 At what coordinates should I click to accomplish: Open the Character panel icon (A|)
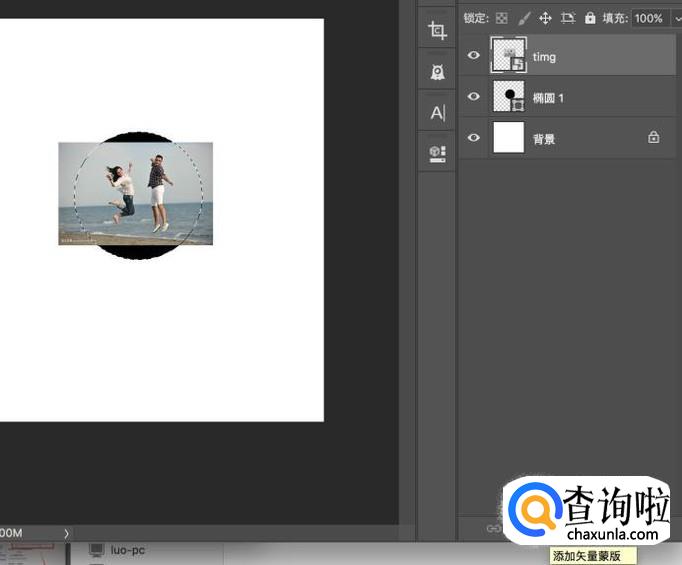pos(438,113)
